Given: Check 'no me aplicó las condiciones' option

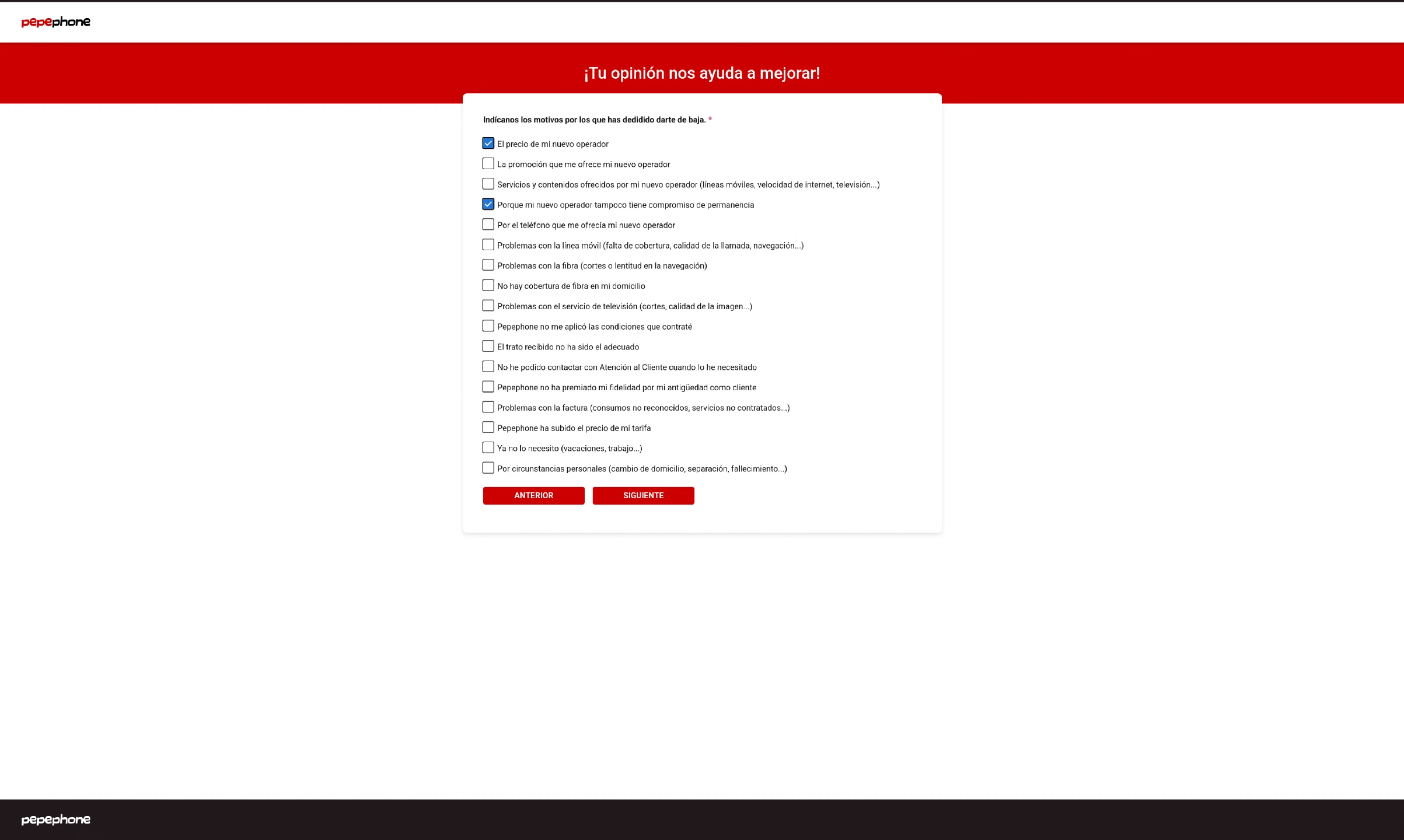Looking at the screenshot, I should [x=488, y=326].
